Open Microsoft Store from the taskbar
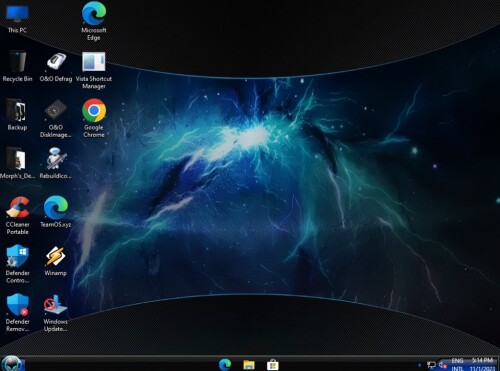500x371 pixels. coord(273,365)
